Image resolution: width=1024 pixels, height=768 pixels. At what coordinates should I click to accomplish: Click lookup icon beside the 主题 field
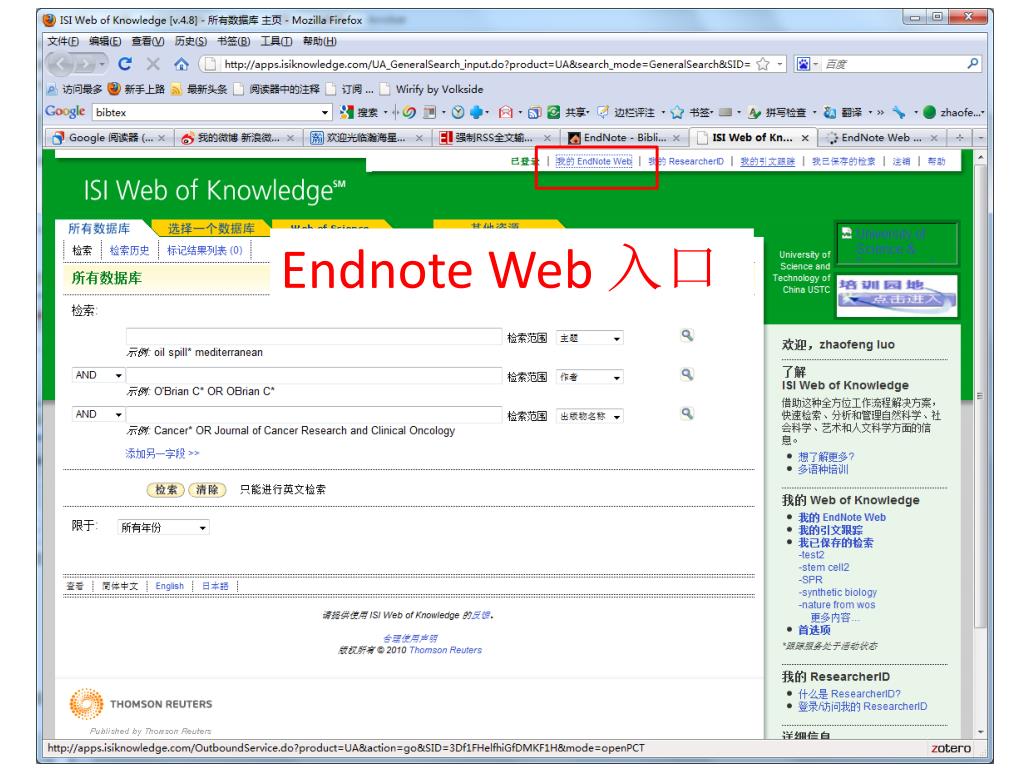click(687, 336)
